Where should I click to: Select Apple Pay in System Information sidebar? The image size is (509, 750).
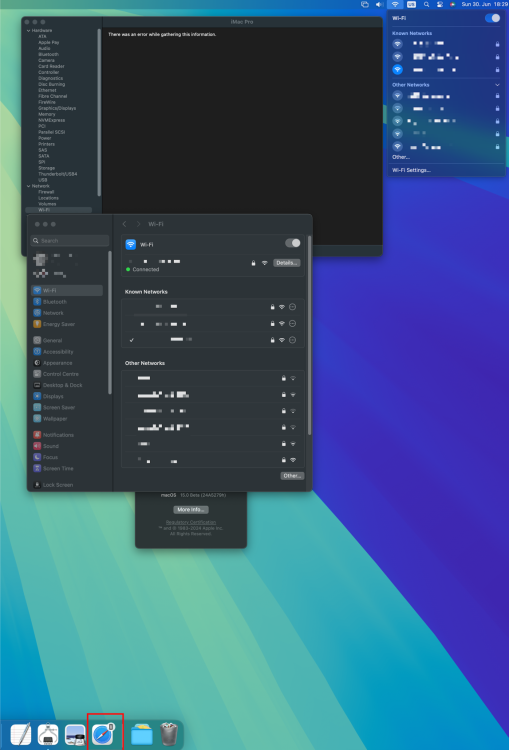pyautogui.click(x=49, y=43)
